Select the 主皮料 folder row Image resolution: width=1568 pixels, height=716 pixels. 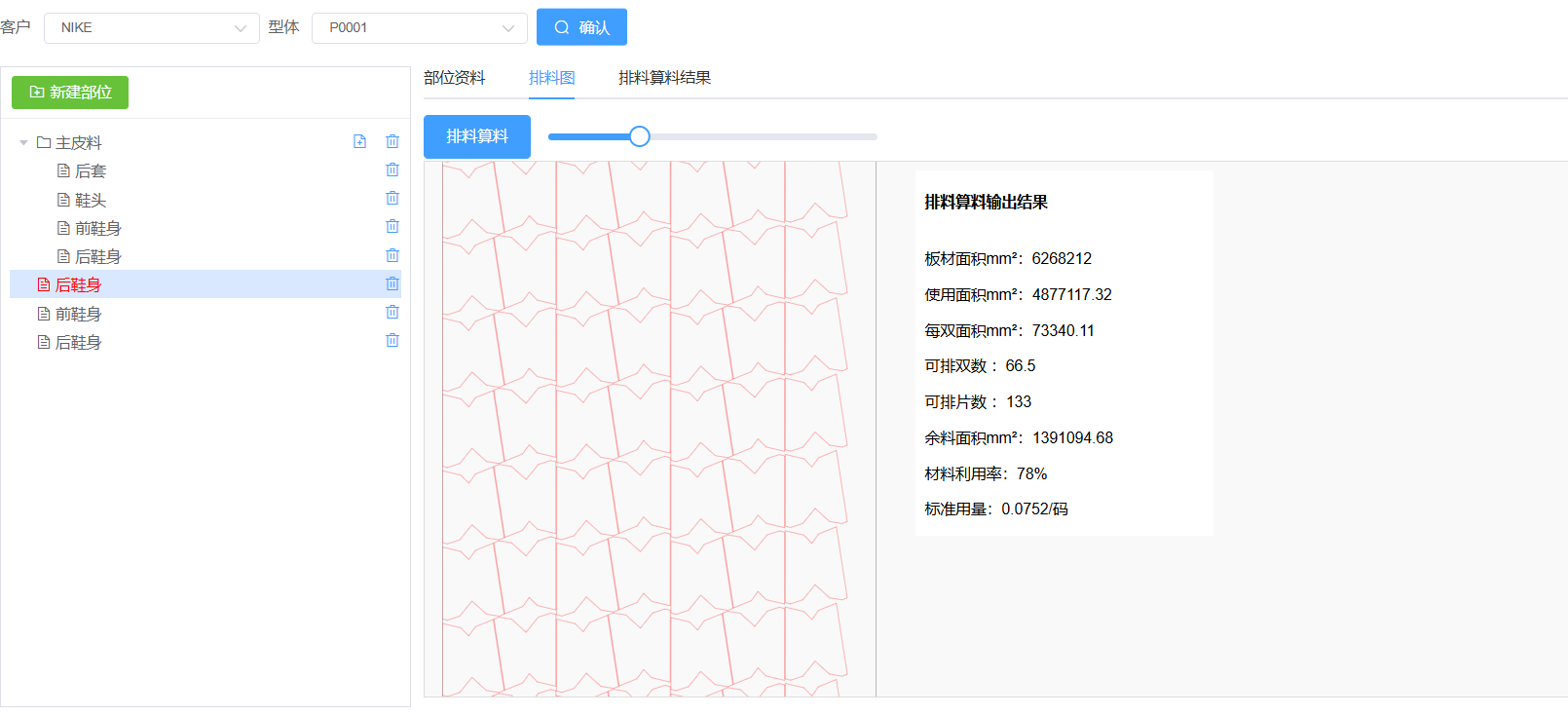[205, 142]
